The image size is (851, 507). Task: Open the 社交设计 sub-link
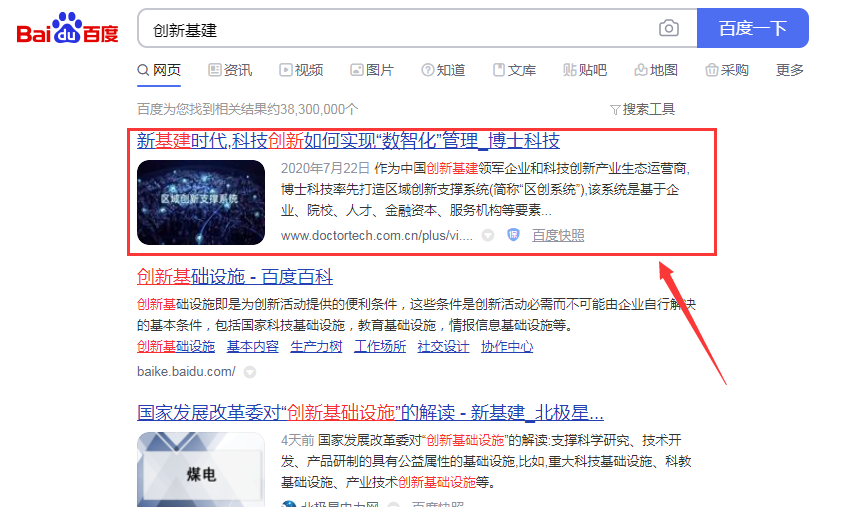point(443,346)
